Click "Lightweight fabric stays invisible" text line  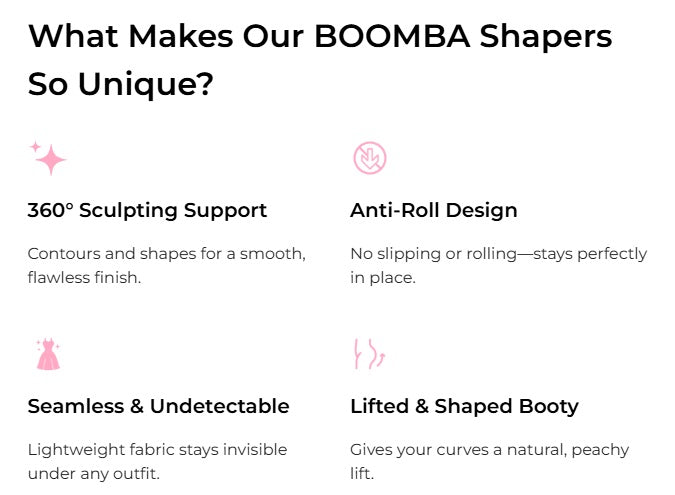157,450
